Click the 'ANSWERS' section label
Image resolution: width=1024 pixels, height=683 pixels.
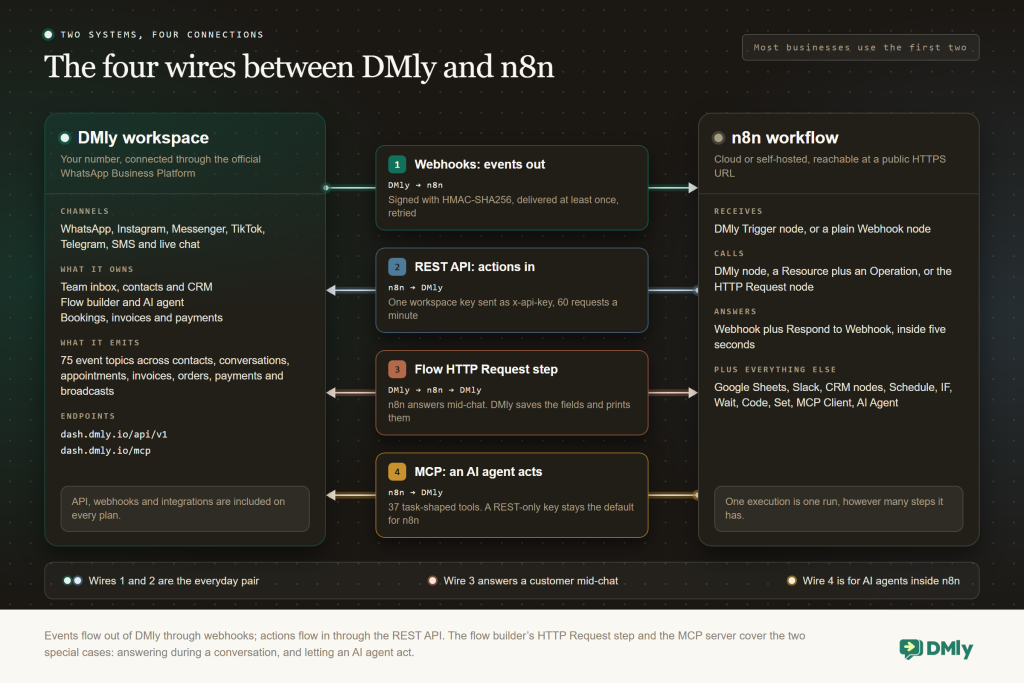click(735, 311)
